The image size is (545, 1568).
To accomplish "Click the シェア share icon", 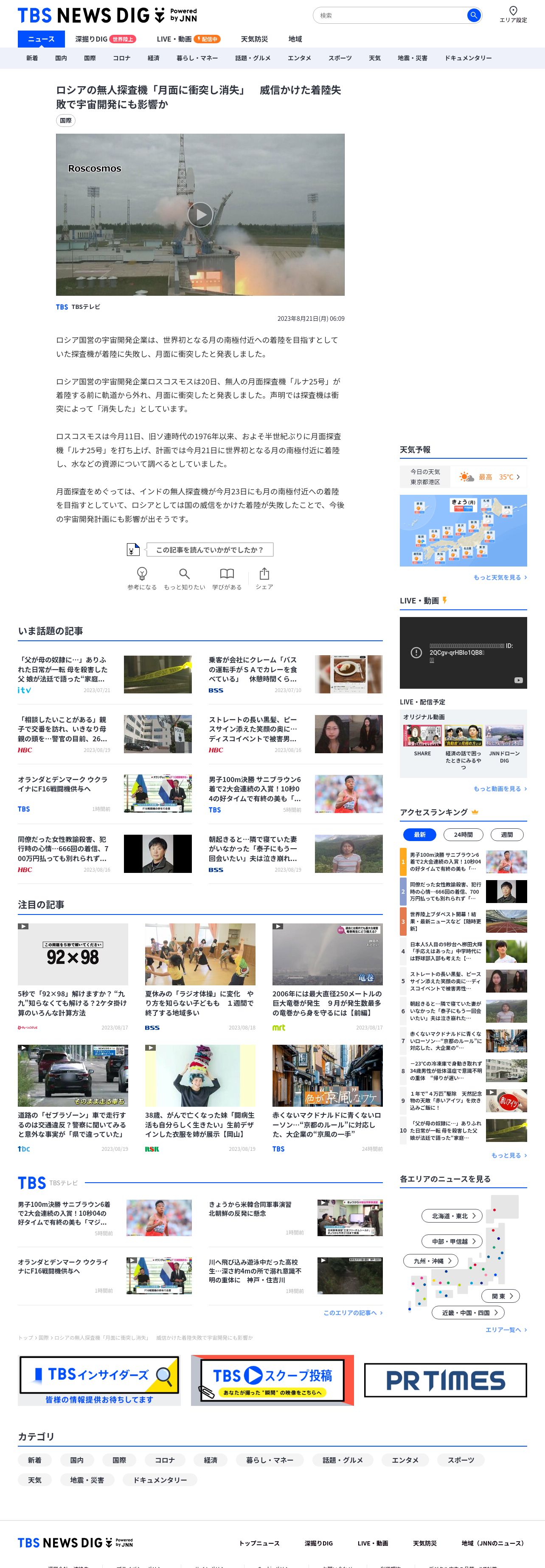I will (x=264, y=573).
